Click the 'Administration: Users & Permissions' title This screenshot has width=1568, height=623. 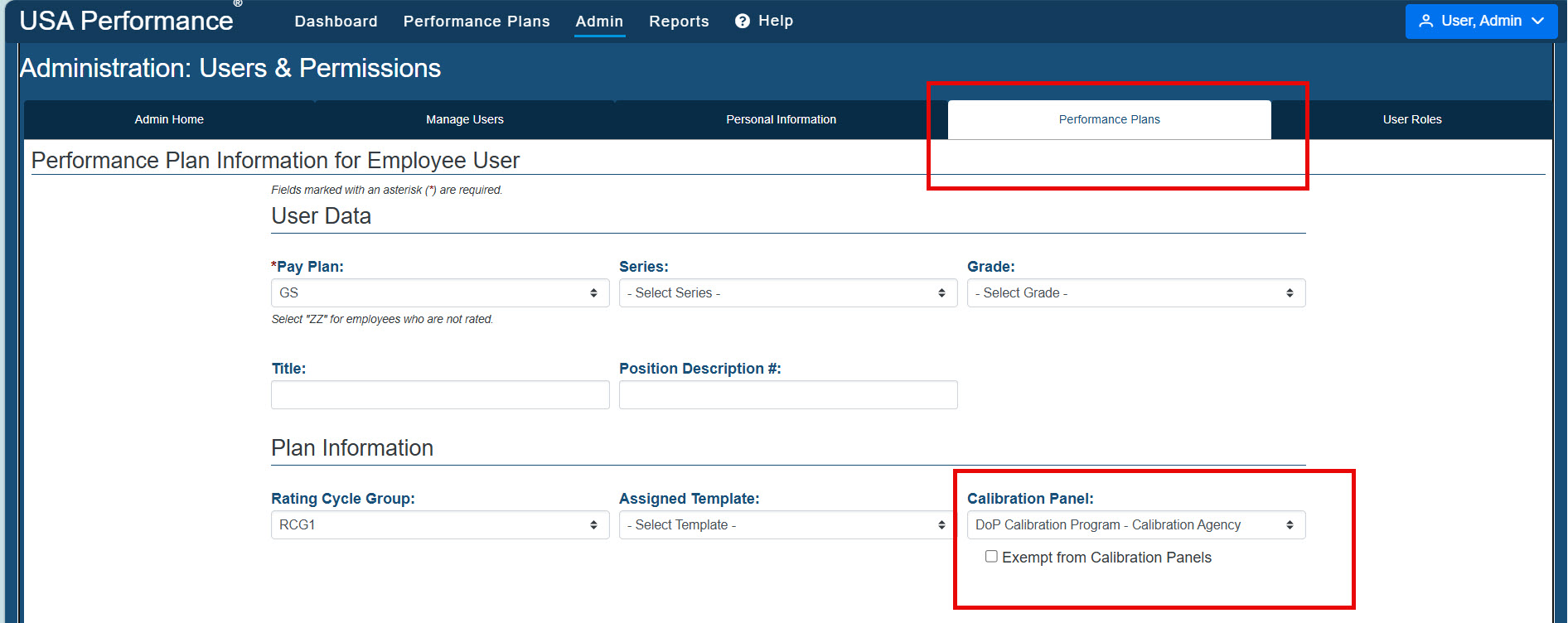(230, 68)
